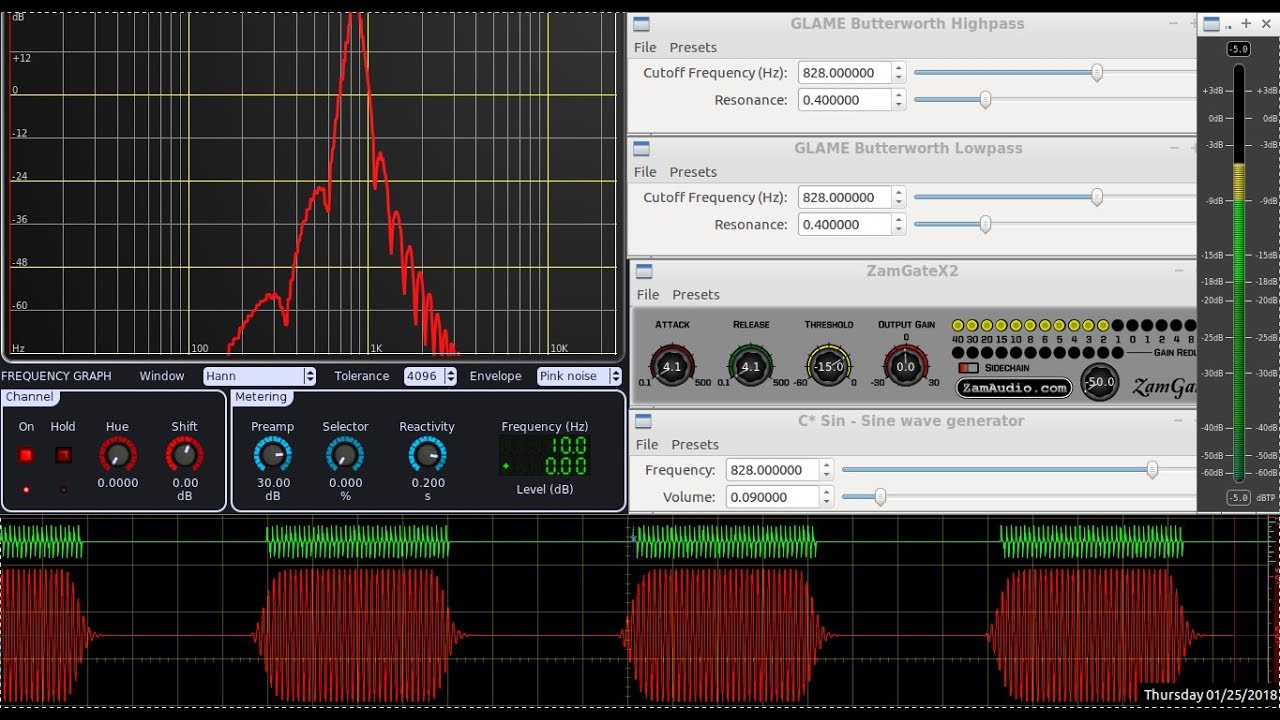Click the Highpass Resonance slider handle
This screenshot has height=720, width=1280.
pyautogui.click(x=985, y=99)
